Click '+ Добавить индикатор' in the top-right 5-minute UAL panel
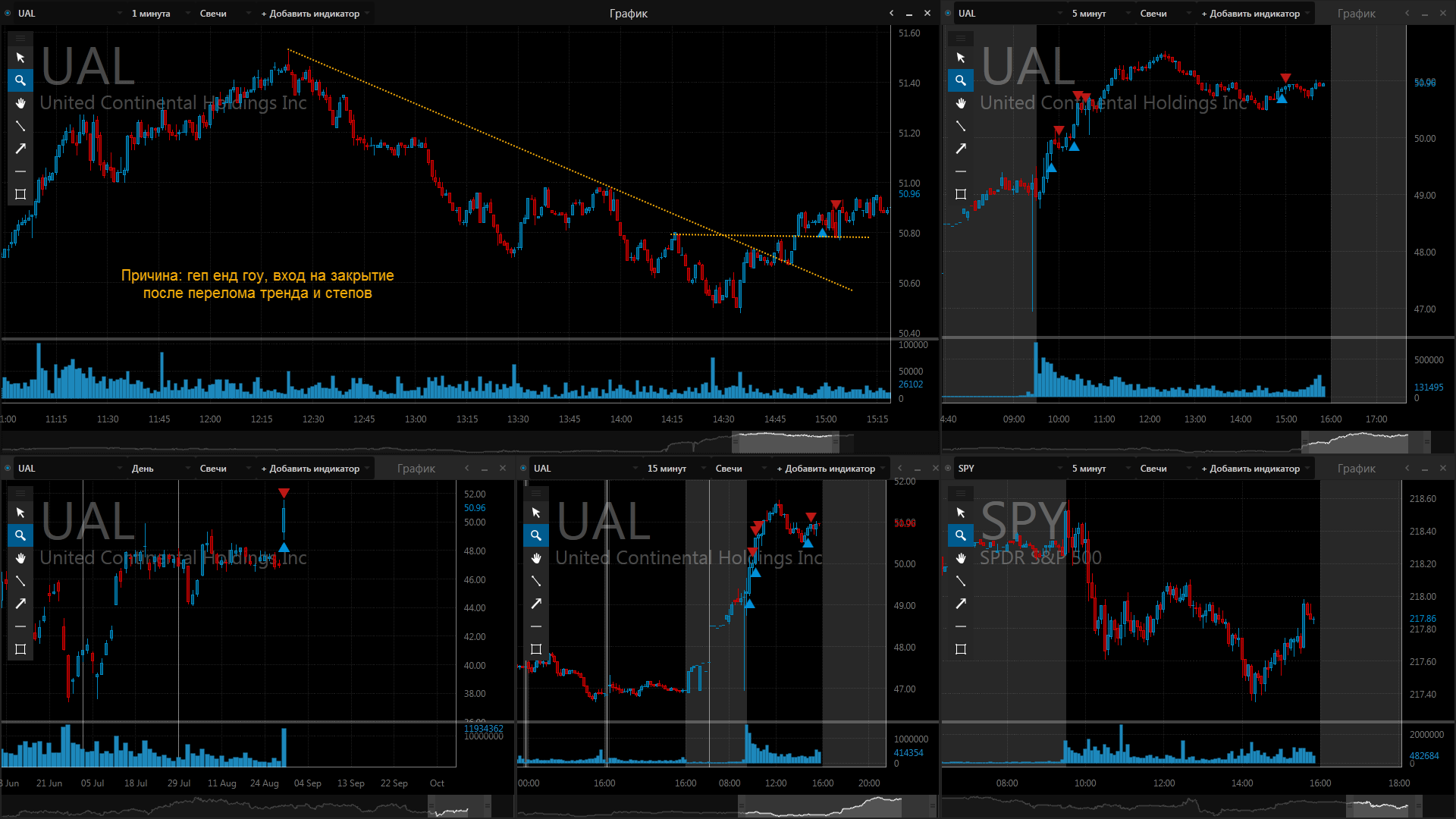This screenshot has height=819, width=1456. click(x=1254, y=14)
